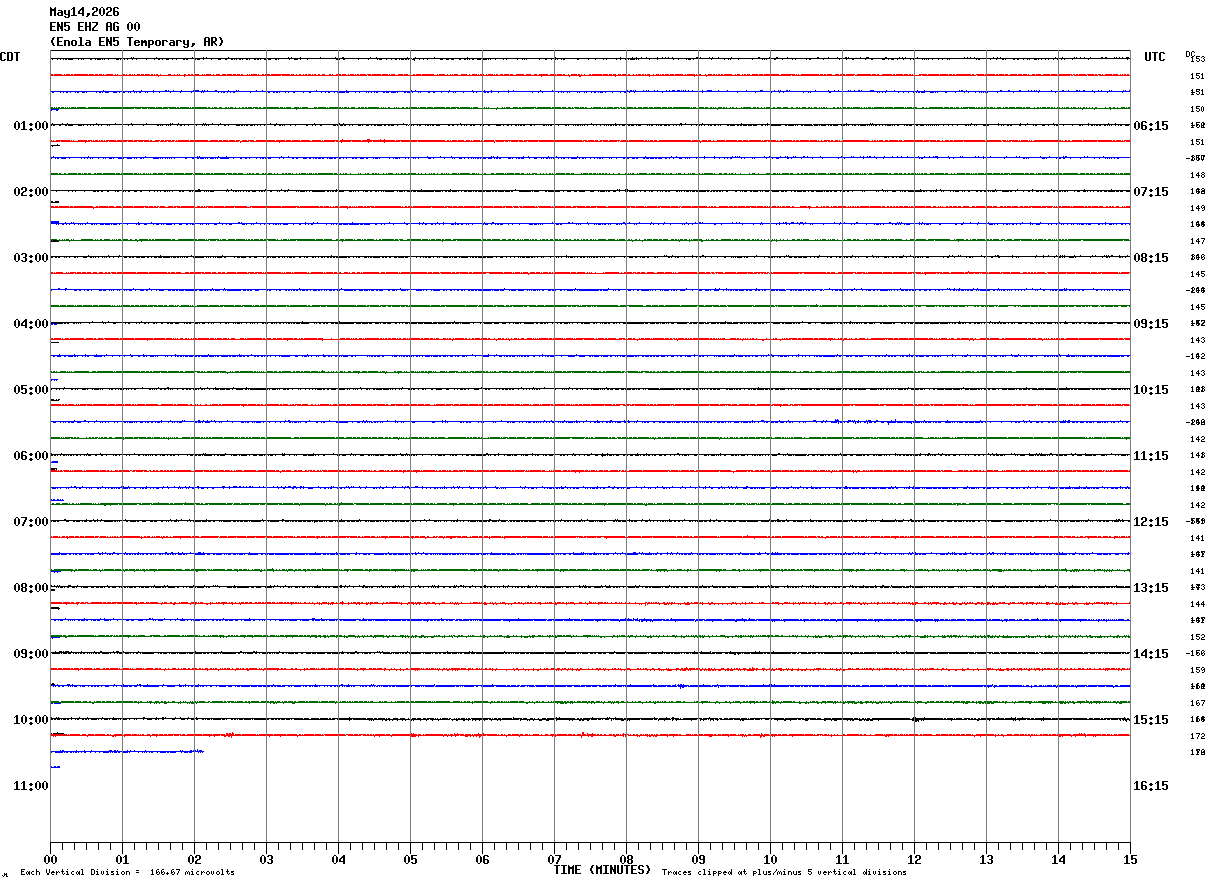Image resolution: width=1210 pixels, height=886 pixels.
Task: Click the Enola EN5 Temporary, AR title
Action: tap(137, 42)
